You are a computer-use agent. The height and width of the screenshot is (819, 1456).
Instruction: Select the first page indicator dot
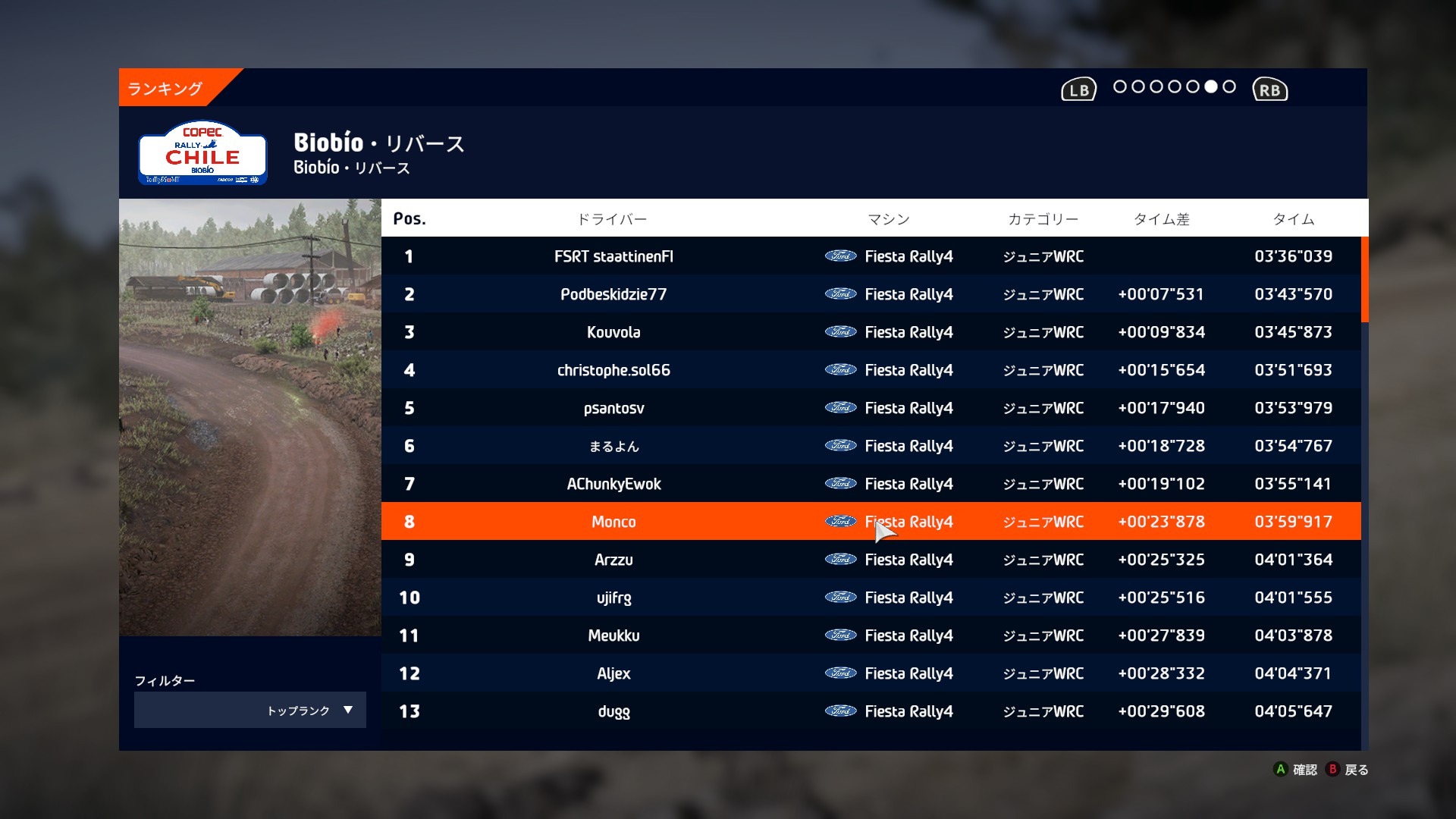coord(1120,86)
